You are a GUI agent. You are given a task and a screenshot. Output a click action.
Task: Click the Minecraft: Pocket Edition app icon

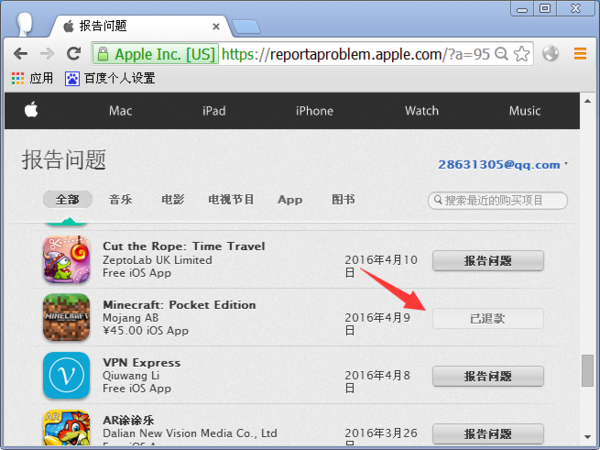(x=67, y=317)
